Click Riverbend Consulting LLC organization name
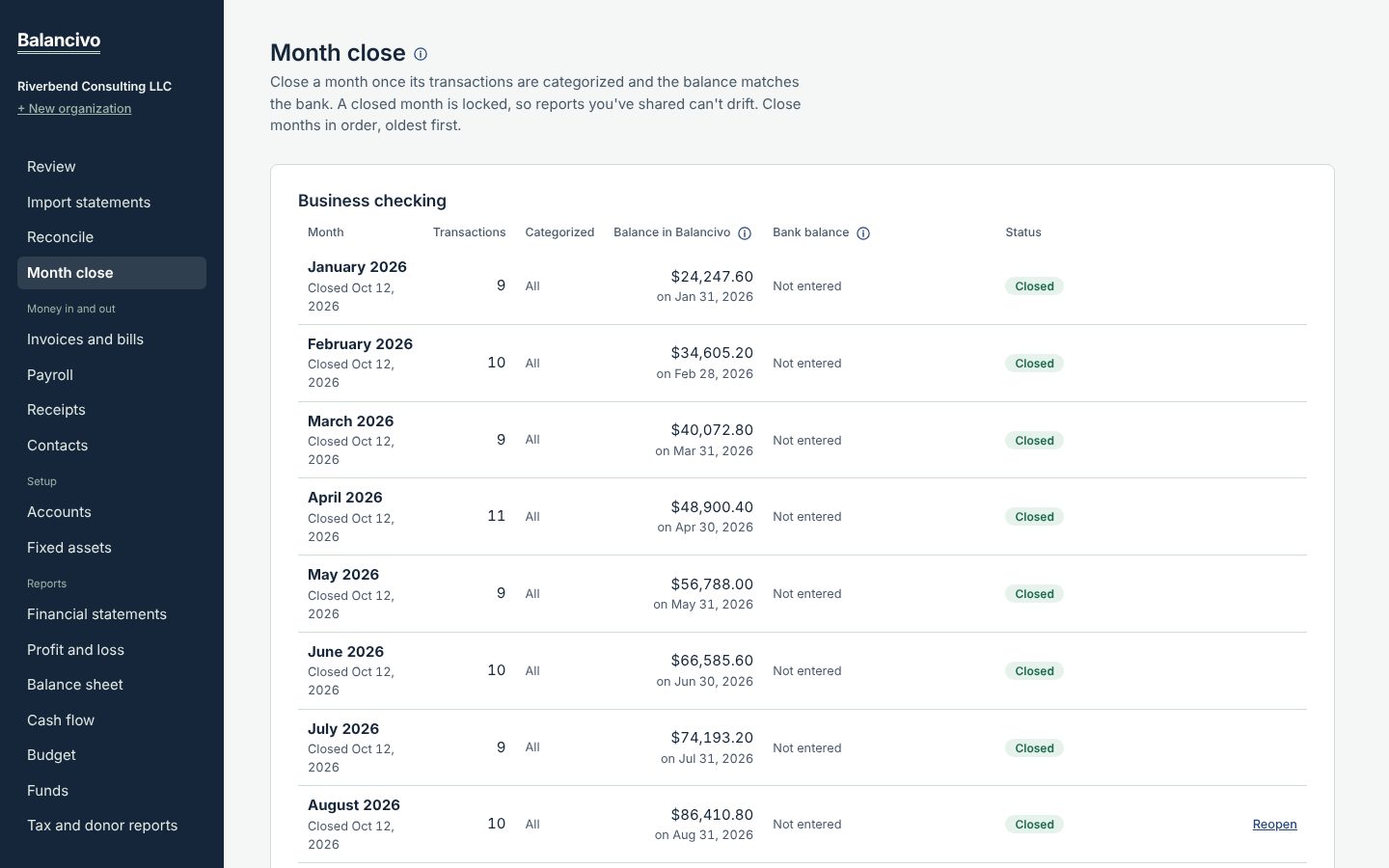The image size is (1389, 868). (x=95, y=87)
